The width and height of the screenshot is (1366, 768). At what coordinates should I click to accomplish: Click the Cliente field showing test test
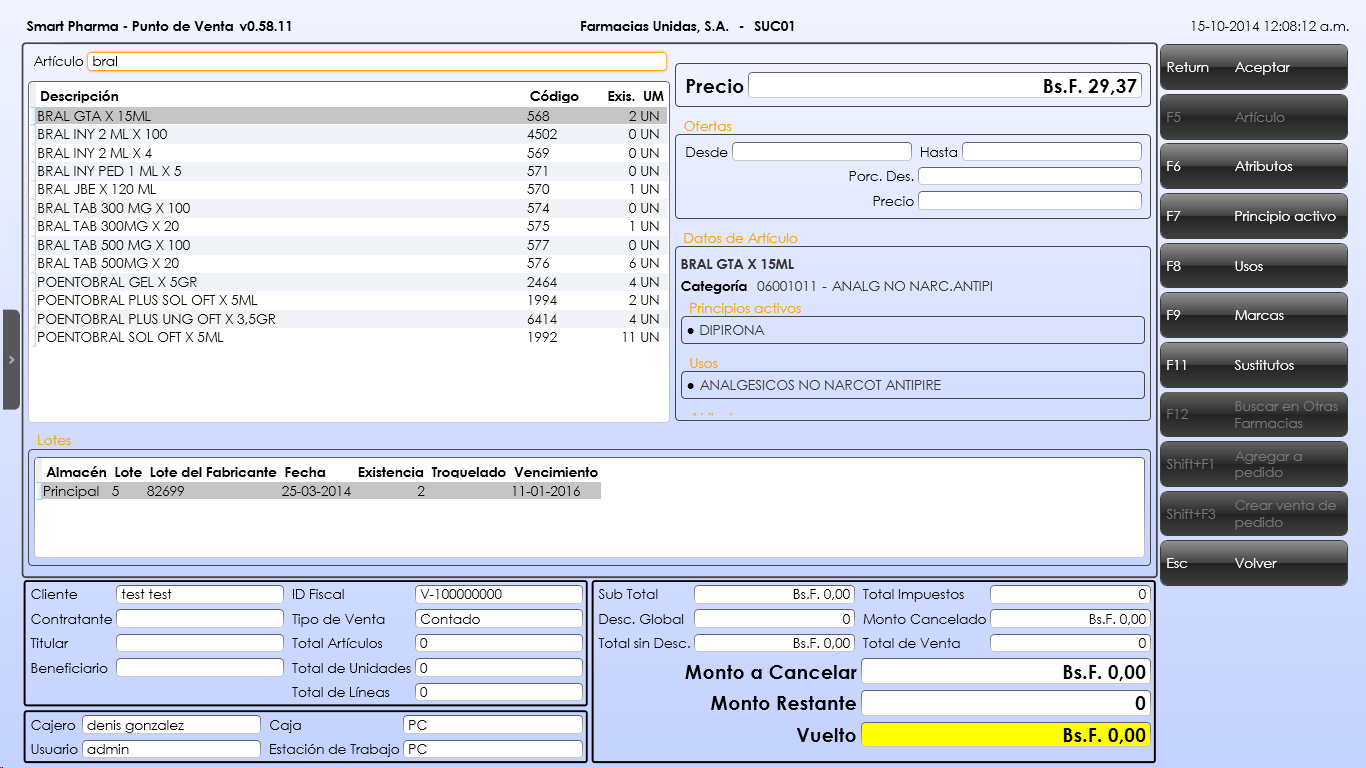coord(200,594)
